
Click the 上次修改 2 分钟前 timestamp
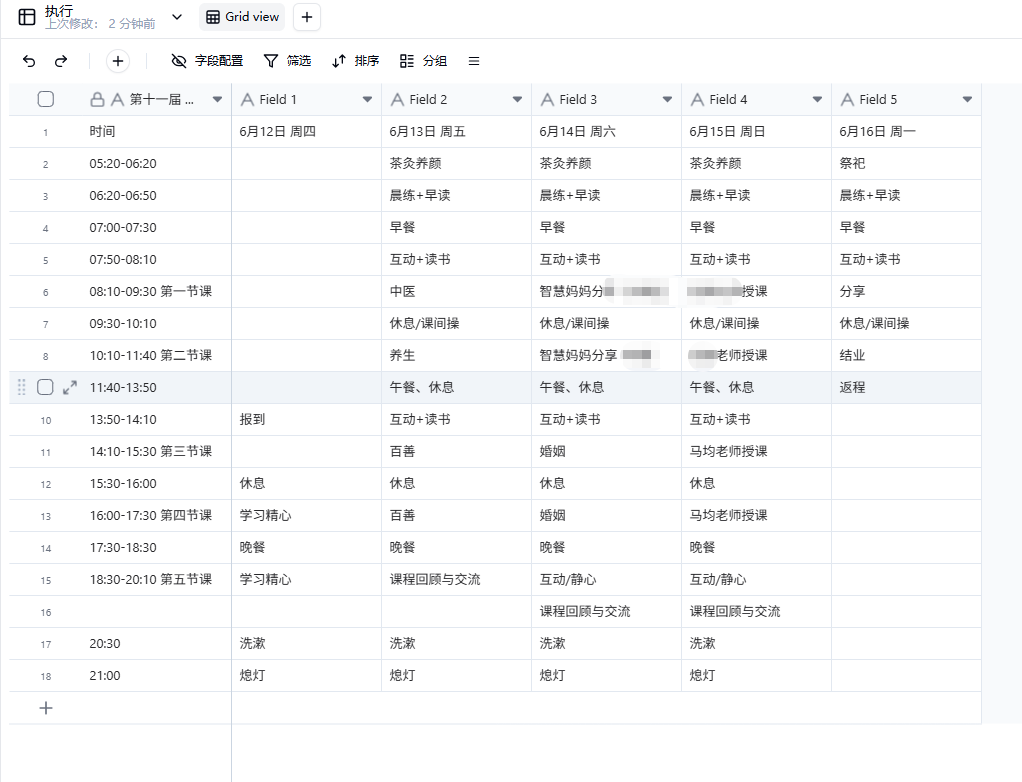(100, 24)
